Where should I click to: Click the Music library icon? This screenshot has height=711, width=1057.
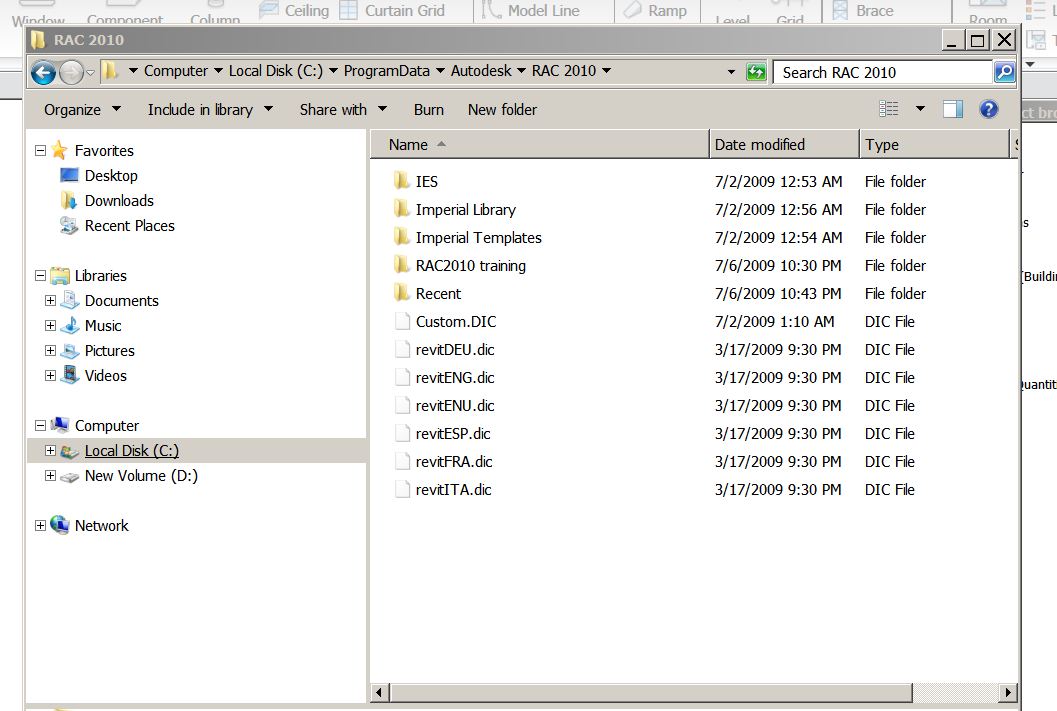point(69,325)
